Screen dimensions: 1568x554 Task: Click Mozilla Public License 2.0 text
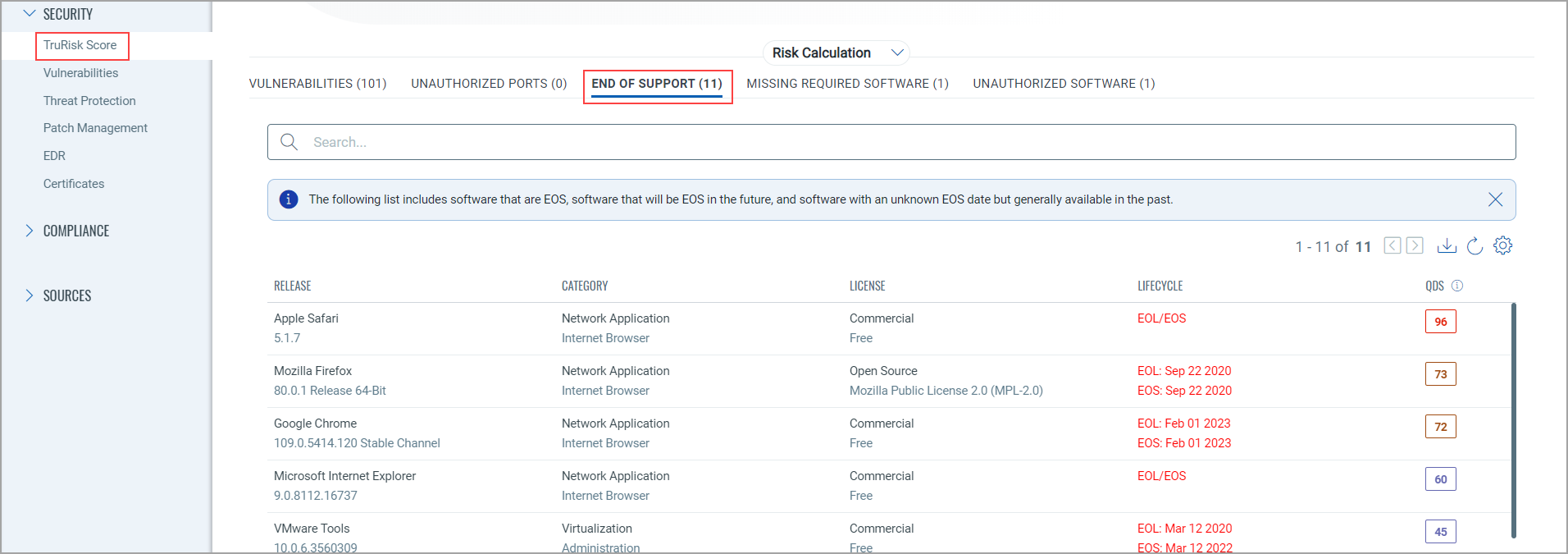coord(946,391)
